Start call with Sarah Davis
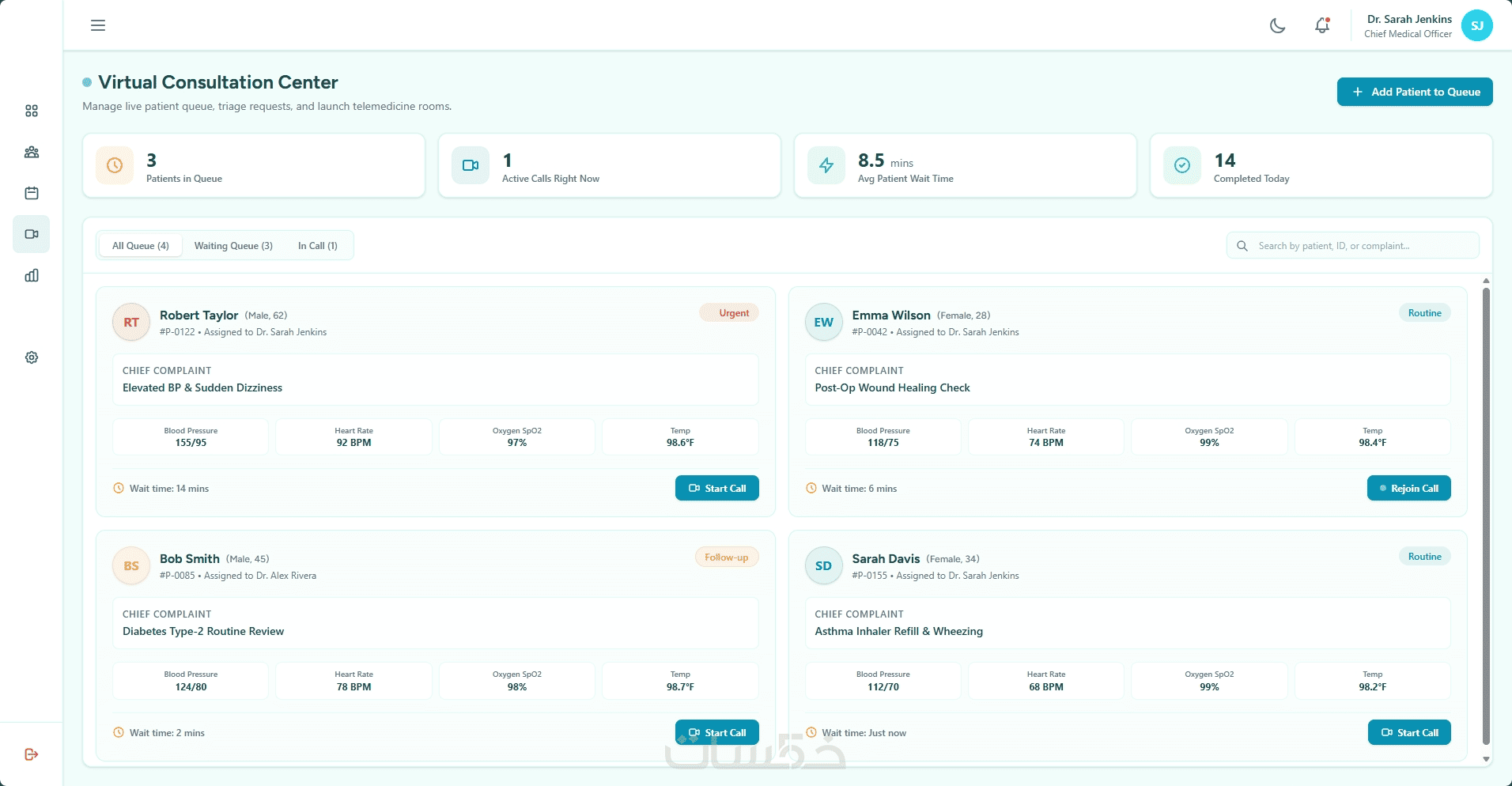The height and width of the screenshot is (786, 1512). click(1409, 732)
